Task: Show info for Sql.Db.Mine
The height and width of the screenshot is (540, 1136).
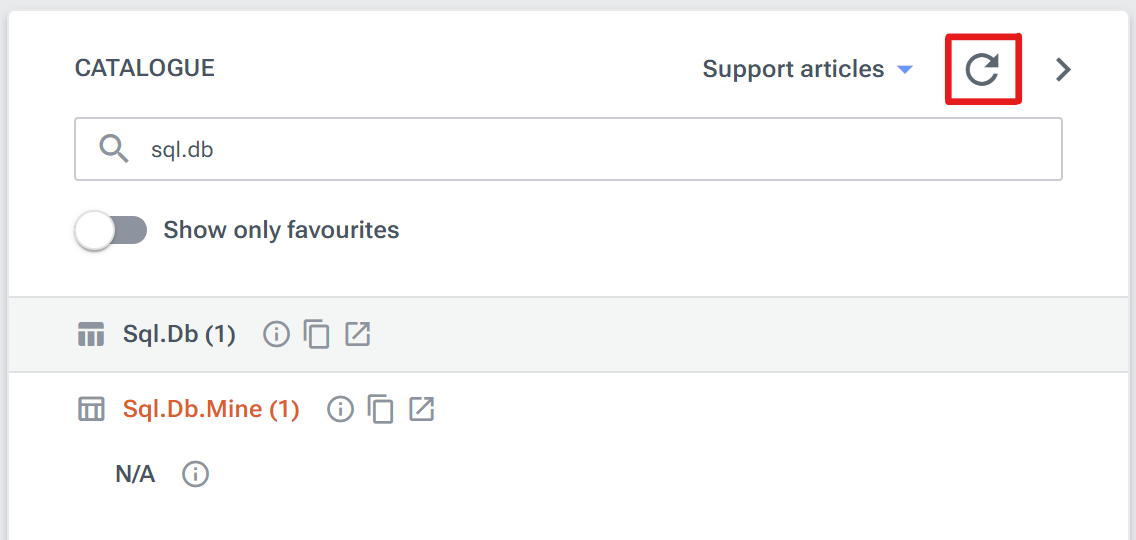Action: point(341,409)
